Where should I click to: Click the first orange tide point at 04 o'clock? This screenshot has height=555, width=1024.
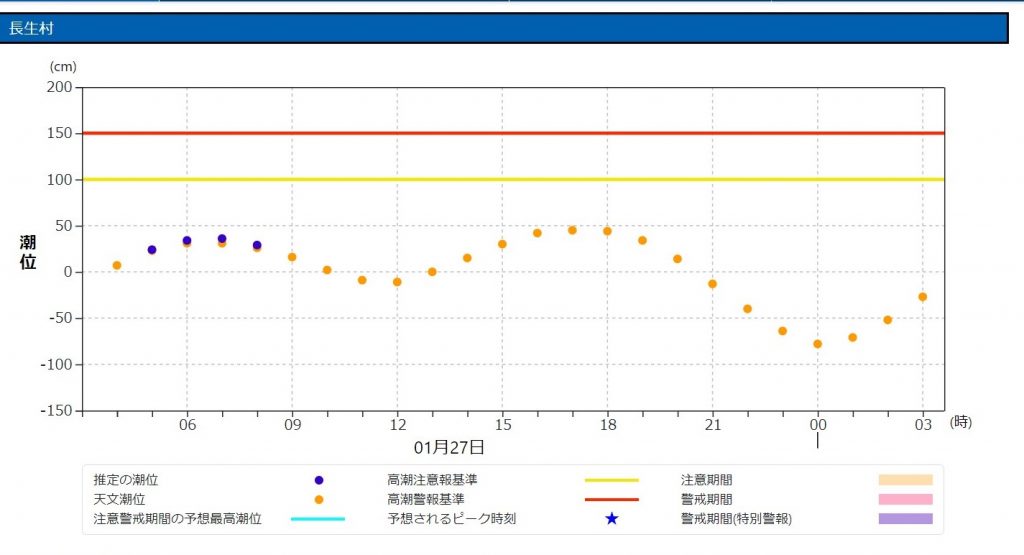coord(117,266)
